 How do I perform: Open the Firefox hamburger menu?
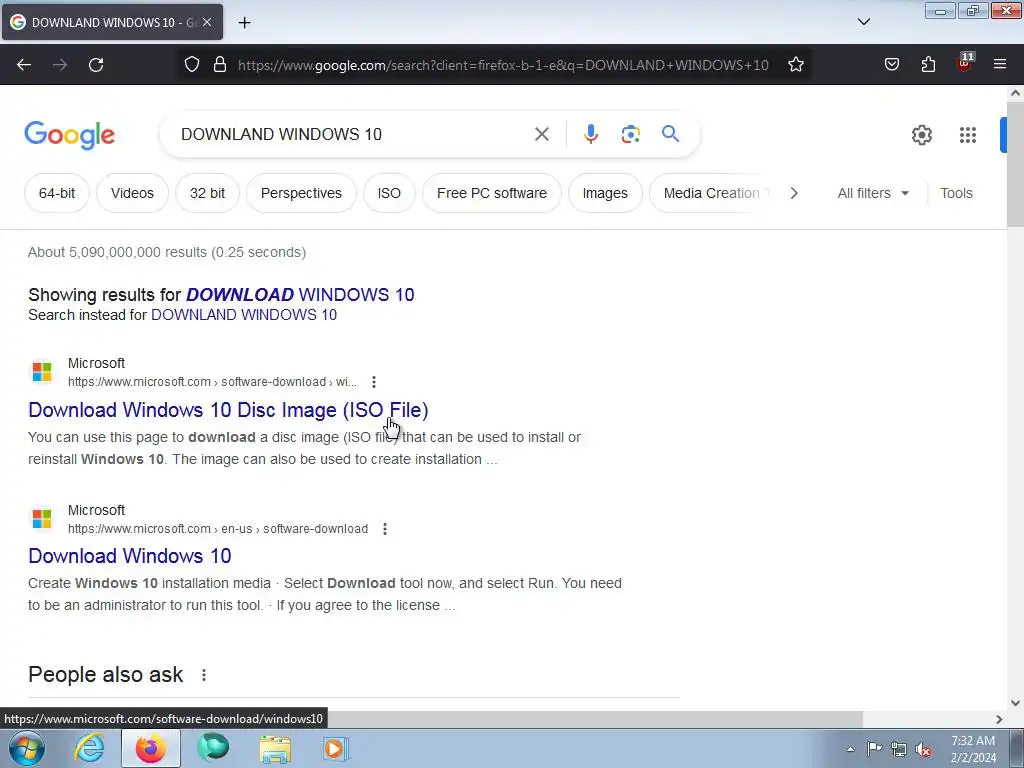tap(1000, 65)
